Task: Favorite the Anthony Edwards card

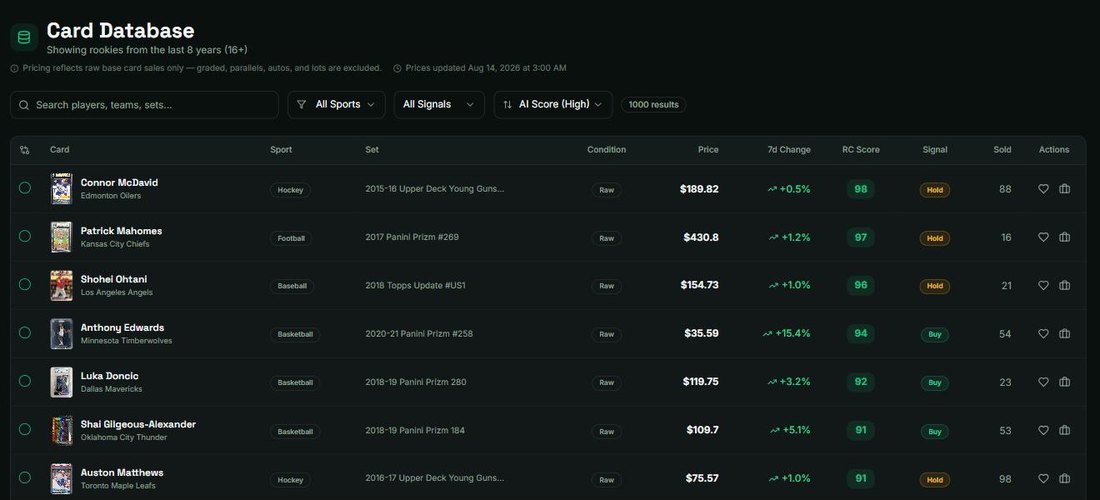Action: click(1043, 334)
